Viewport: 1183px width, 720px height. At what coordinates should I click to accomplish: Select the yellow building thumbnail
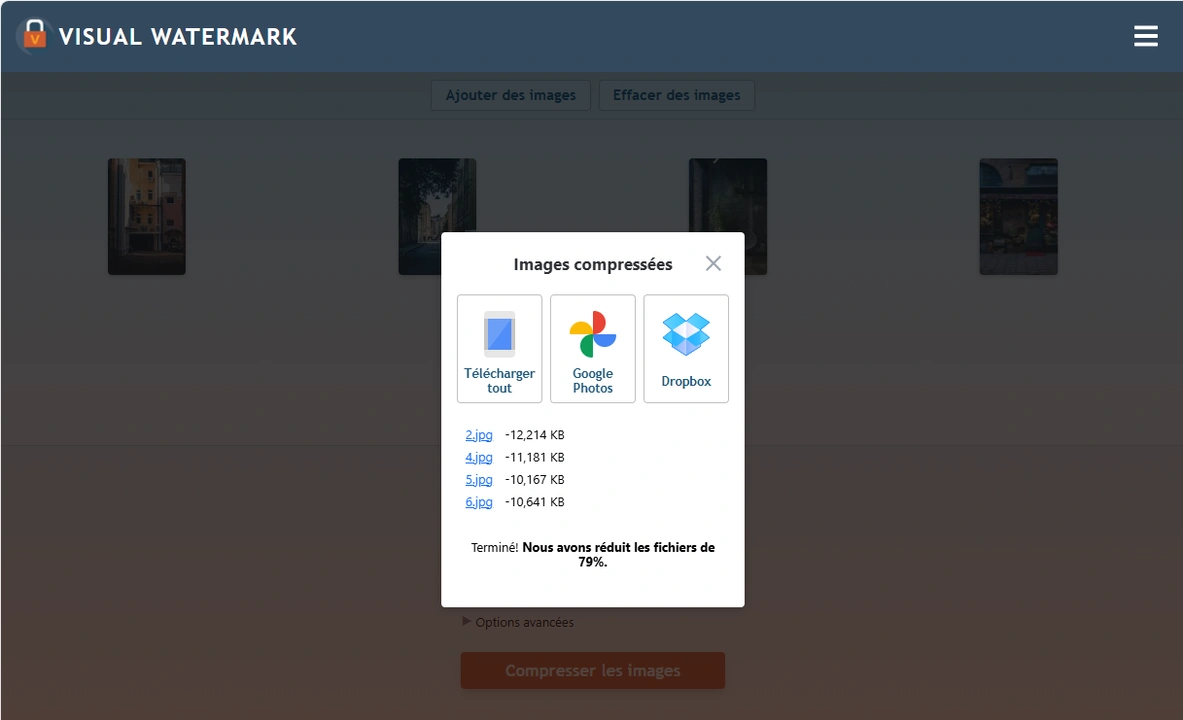pos(146,217)
